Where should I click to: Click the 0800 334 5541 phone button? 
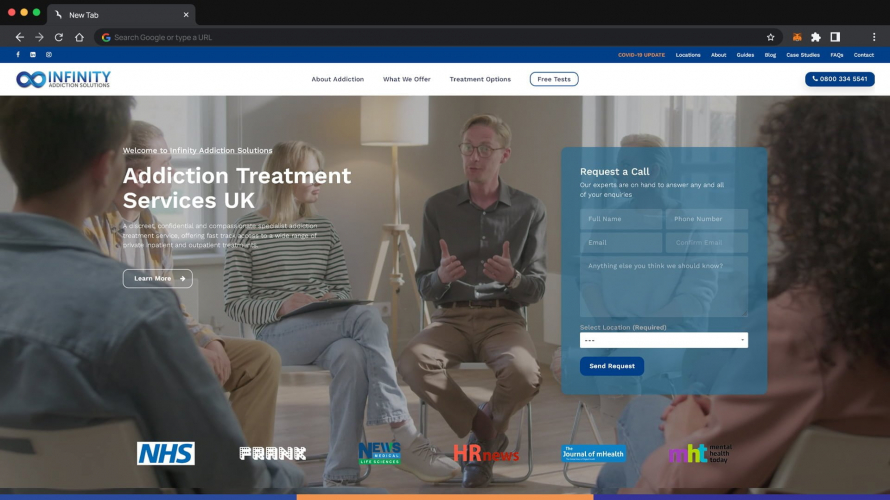[x=839, y=79]
